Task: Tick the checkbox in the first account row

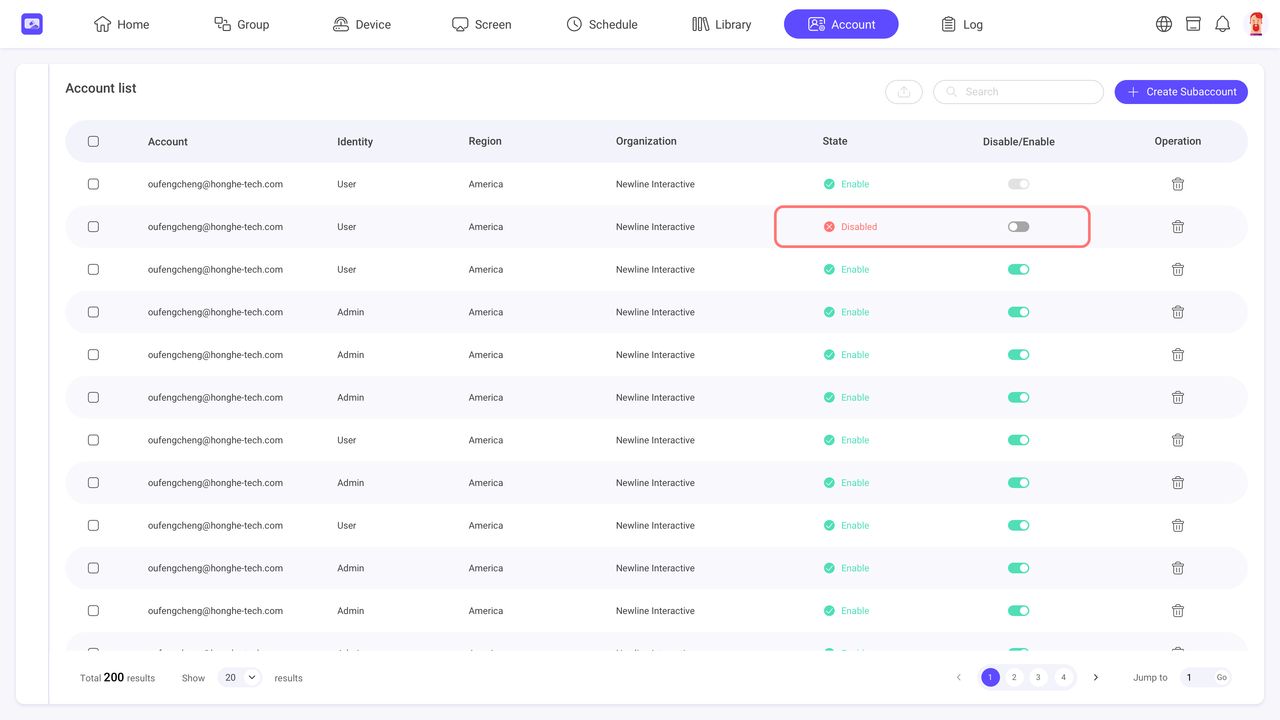Action: (93, 184)
